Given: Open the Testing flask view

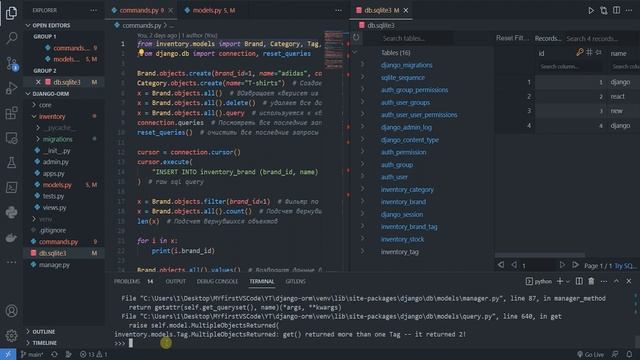Looking at the screenshot, I should pyautogui.click(x=11, y=162).
